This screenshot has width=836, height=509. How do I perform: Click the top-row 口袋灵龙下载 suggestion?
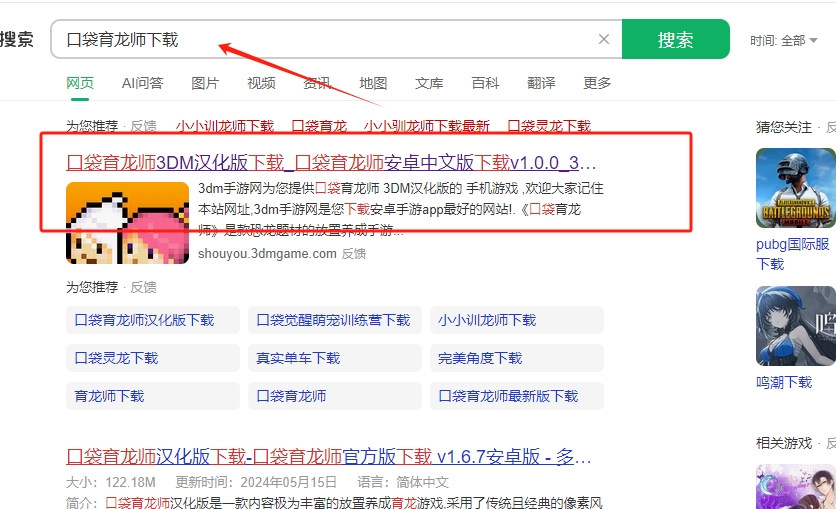(x=549, y=126)
